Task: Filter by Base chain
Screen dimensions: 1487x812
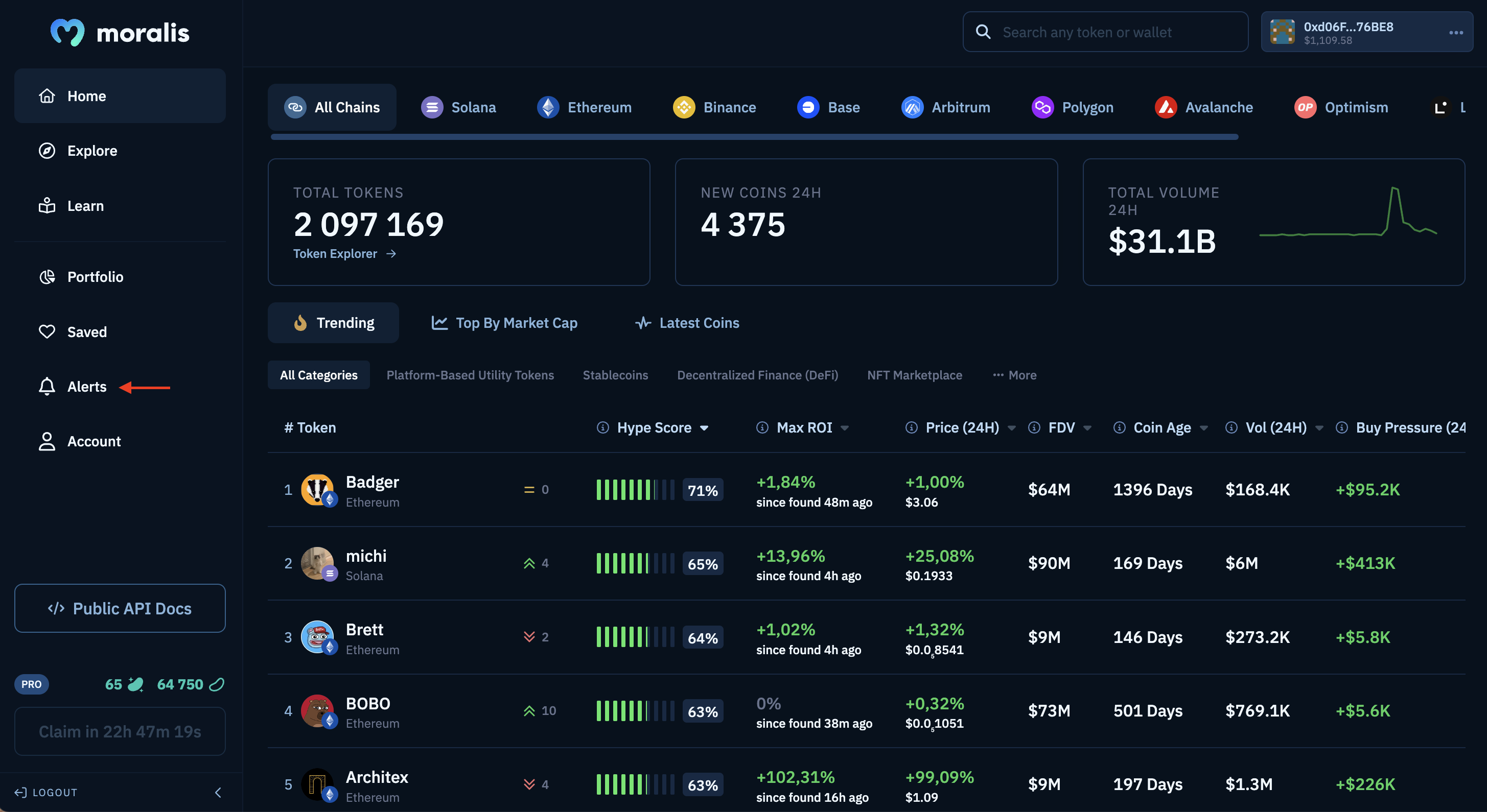Action: [x=828, y=107]
